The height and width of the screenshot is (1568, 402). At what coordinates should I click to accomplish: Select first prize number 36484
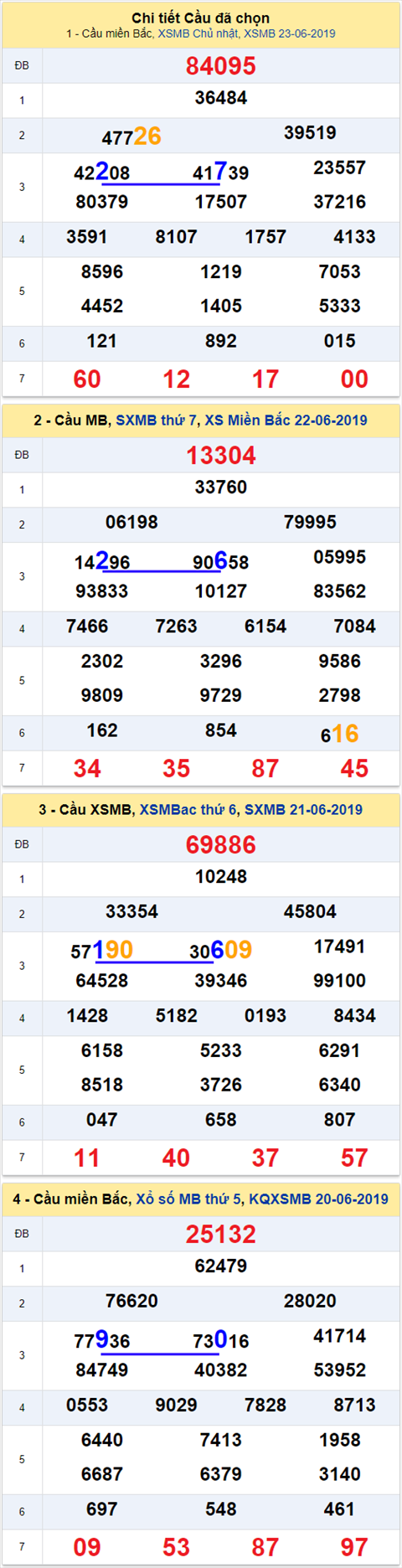[x=221, y=98]
